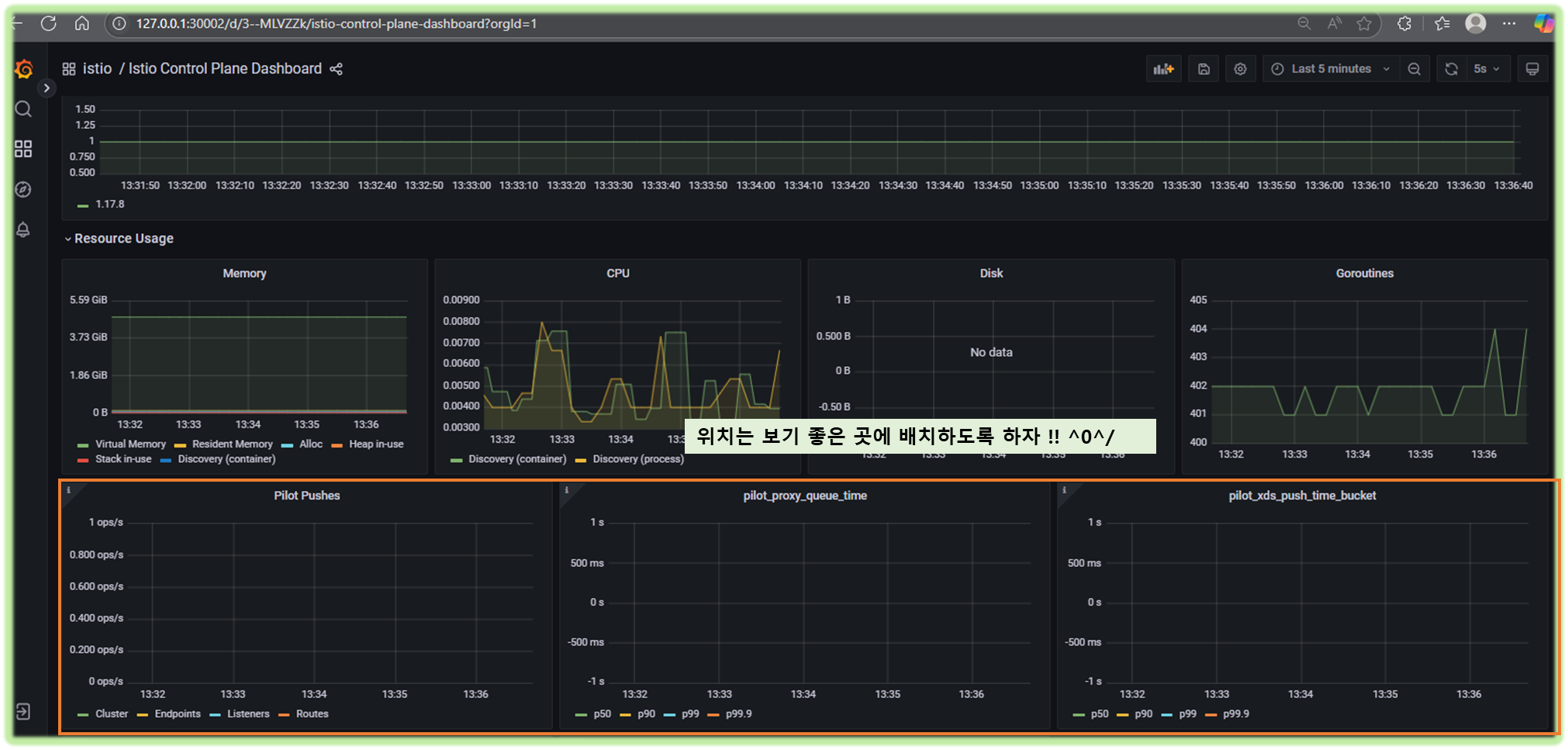Image resolution: width=1568 pixels, height=750 pixels.
Task: Open the Goroutines panel title menu
Action: pyautogui.click(x=1365, y=274)
